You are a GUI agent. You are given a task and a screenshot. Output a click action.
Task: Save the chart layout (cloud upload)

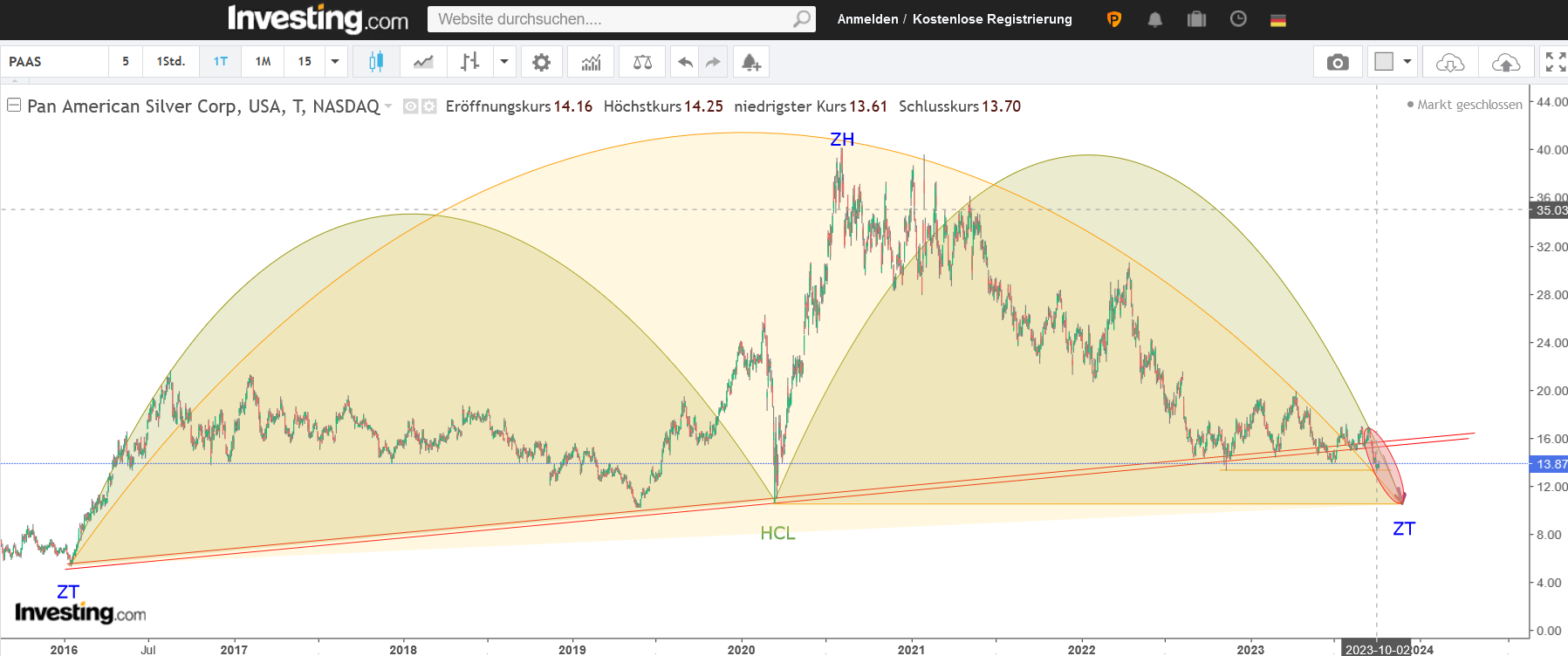pyautogui.click(x=1506, y=62)
